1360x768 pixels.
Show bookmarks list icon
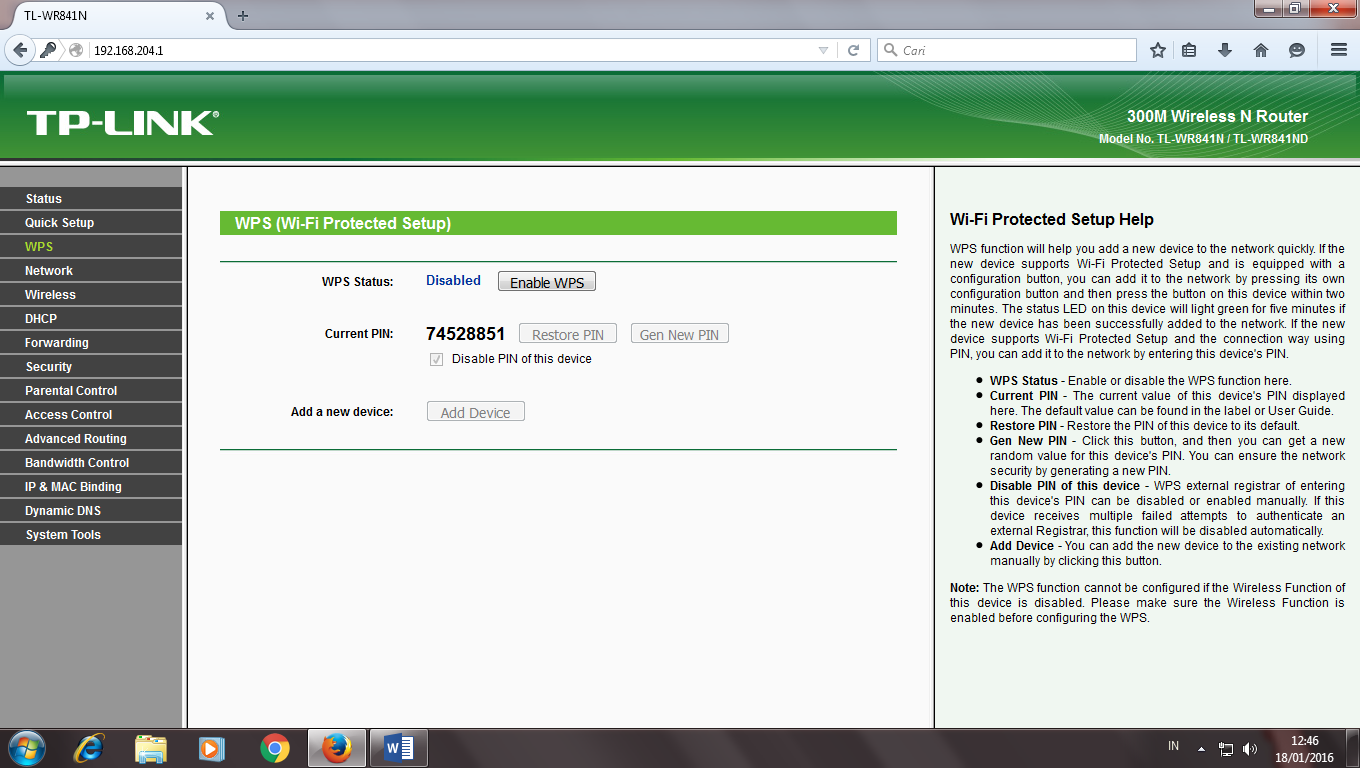tap(1189, 50)
